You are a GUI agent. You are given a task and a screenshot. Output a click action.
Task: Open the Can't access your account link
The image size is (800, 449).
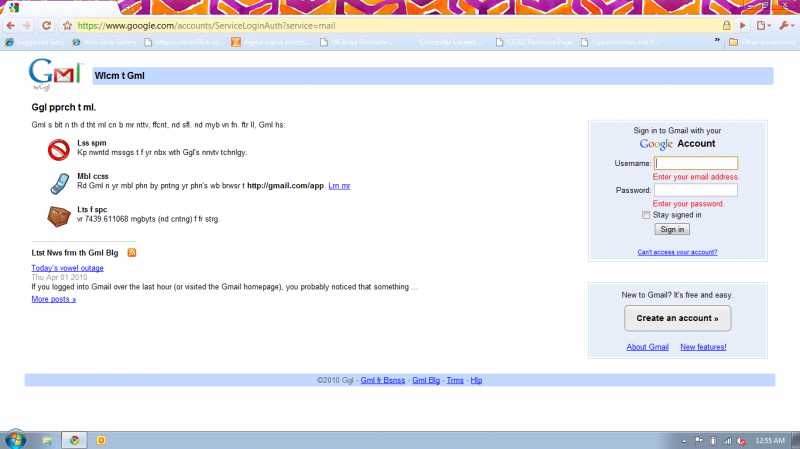pyautogui.click(x=677, y=252)
